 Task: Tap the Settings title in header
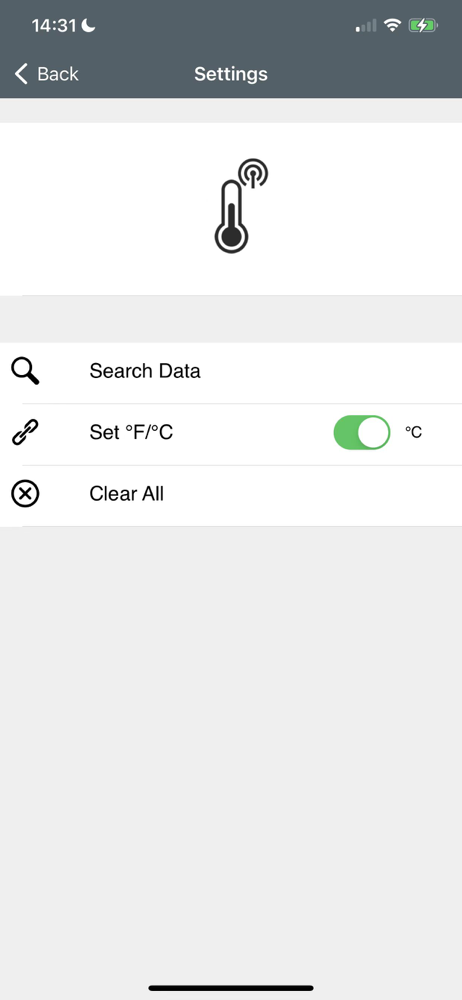[231, 74]
